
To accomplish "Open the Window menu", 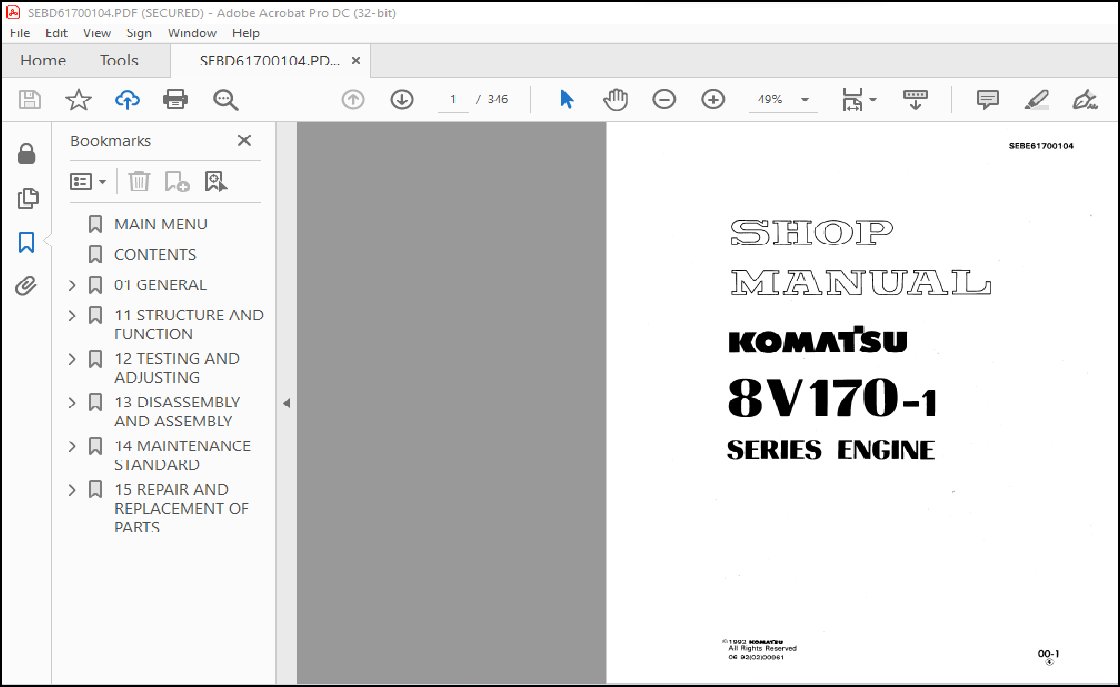I will tap(192, 33).
